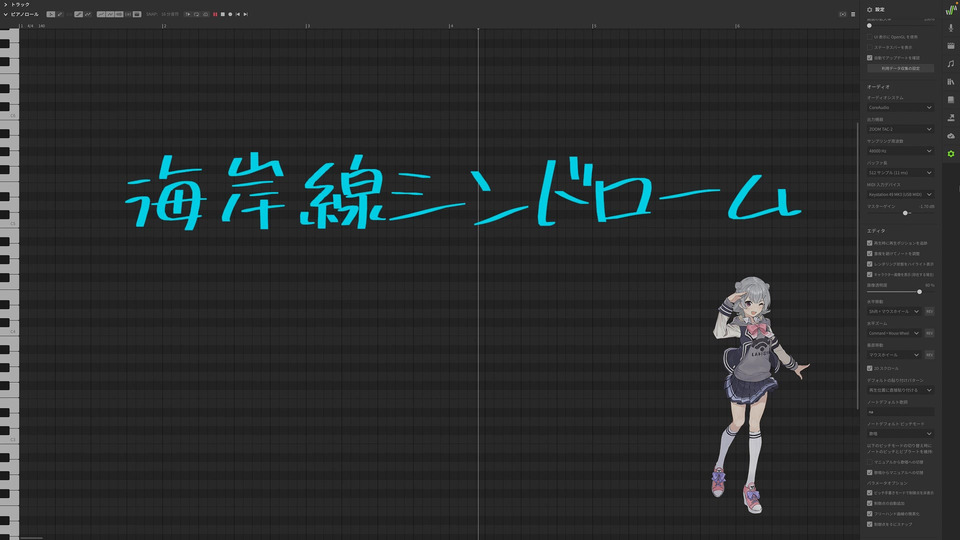Open the film clapper side panel
The image size is (960, 540).
951,46
